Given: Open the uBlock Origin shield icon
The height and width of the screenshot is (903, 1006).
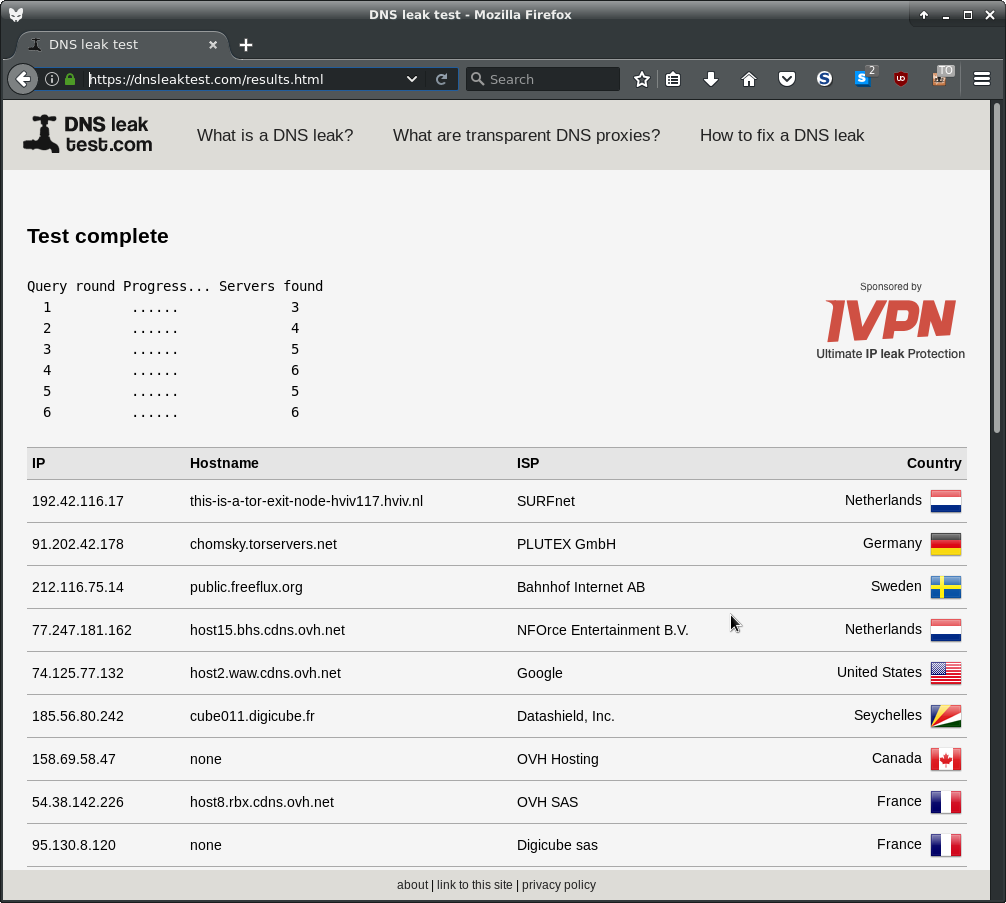Looking at the screenshot, I should point(901,79).
